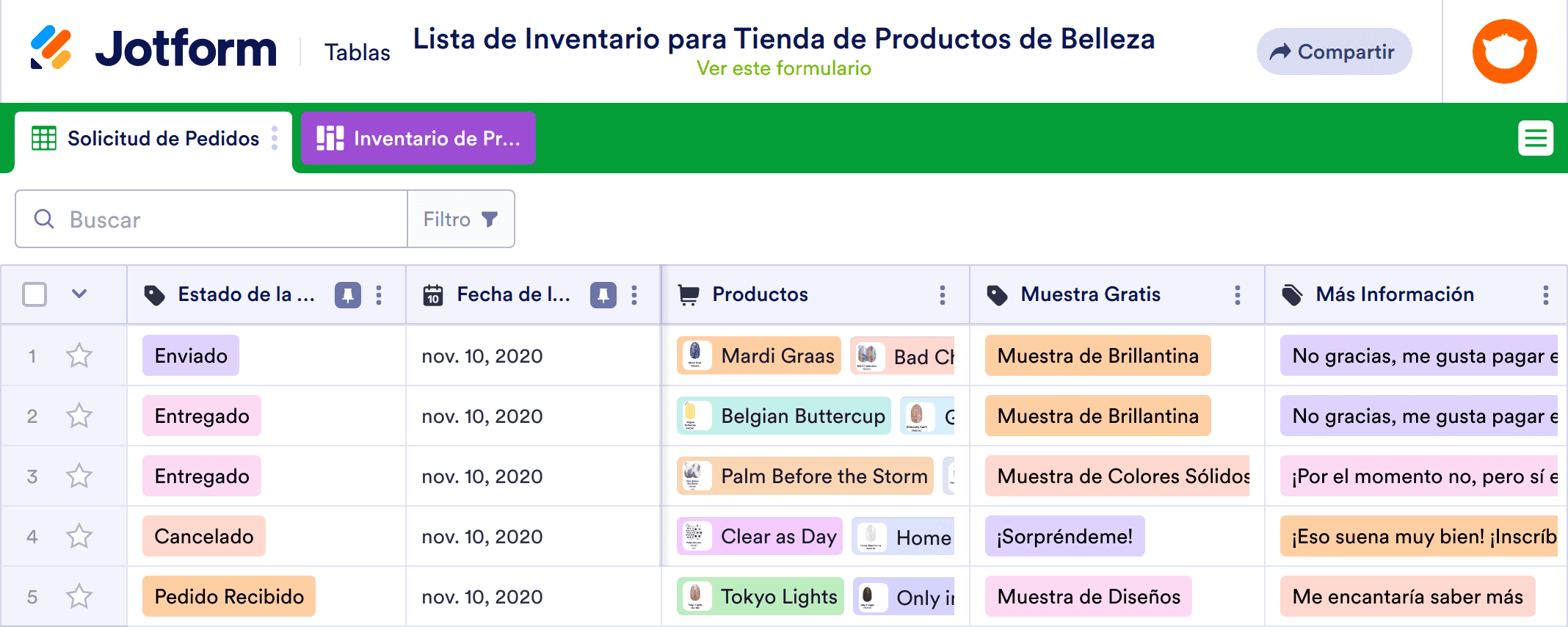Open Muestra Gratis column options menu

pos(1237,295)
